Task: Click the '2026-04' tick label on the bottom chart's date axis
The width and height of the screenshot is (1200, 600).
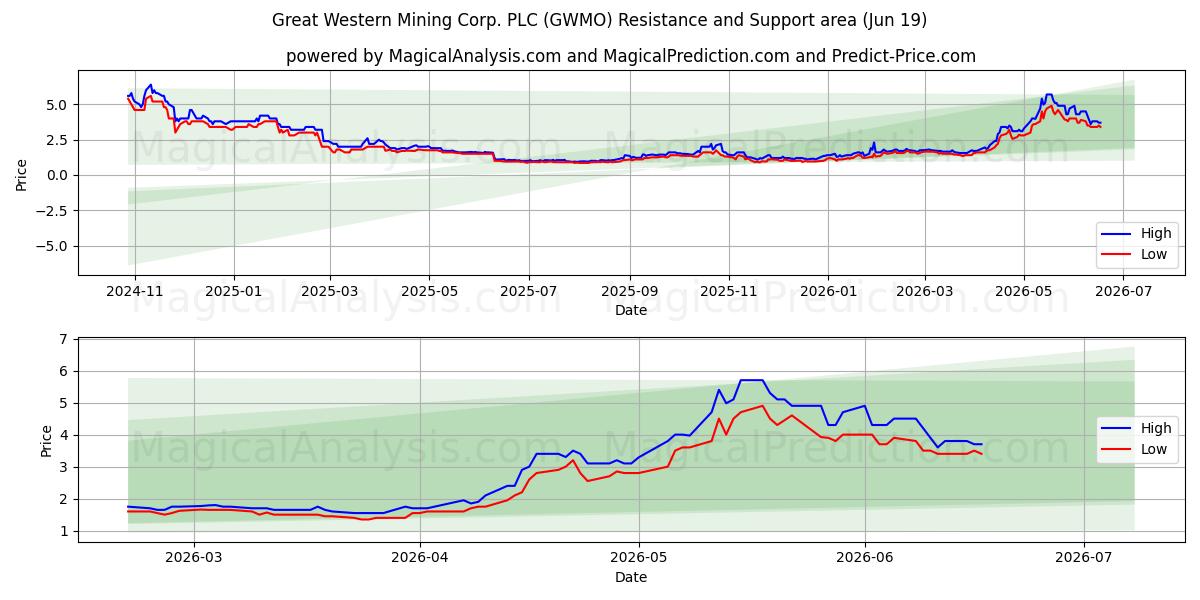Action: click(x=420, y=559)
